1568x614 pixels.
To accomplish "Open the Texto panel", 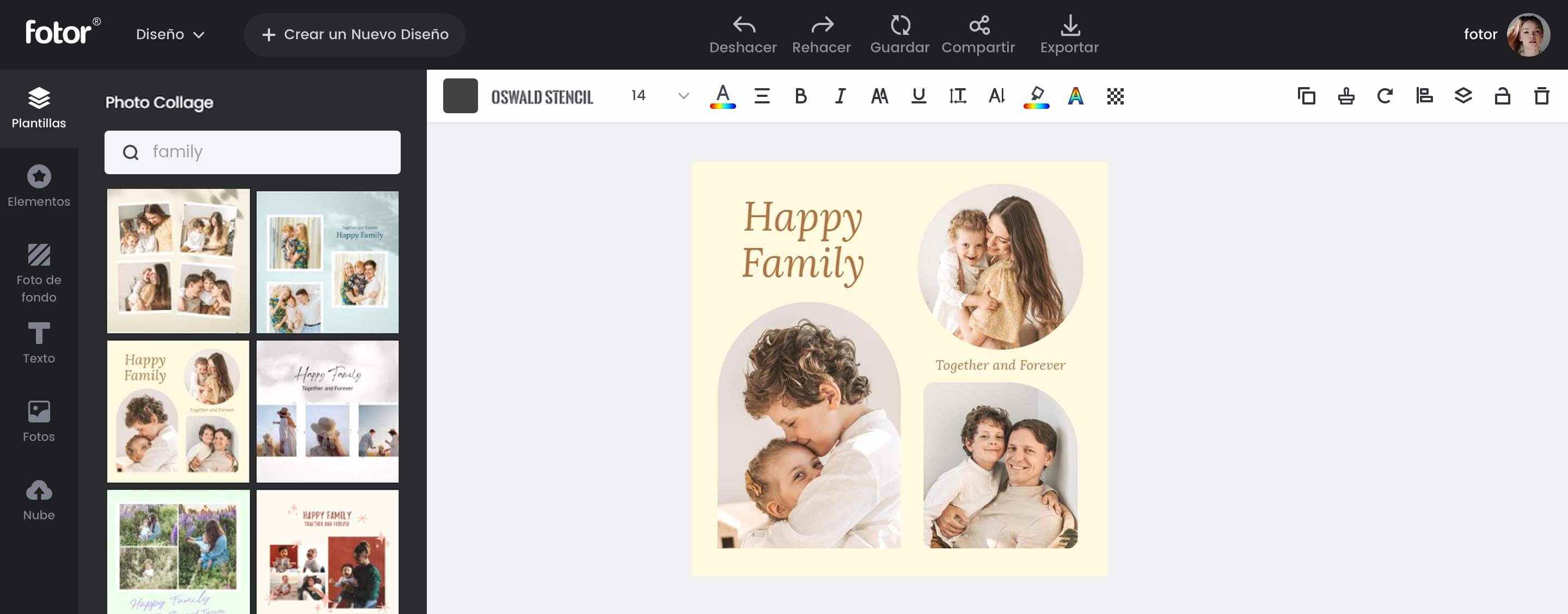I will click(x=39, y=343).
